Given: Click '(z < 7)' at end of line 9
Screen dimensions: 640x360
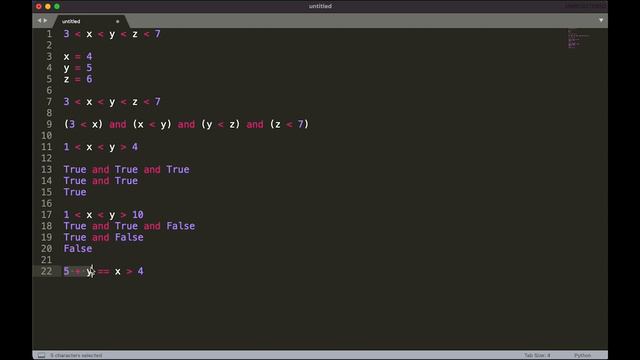Looking at the screenshot, I should click(x=289, y=124).
